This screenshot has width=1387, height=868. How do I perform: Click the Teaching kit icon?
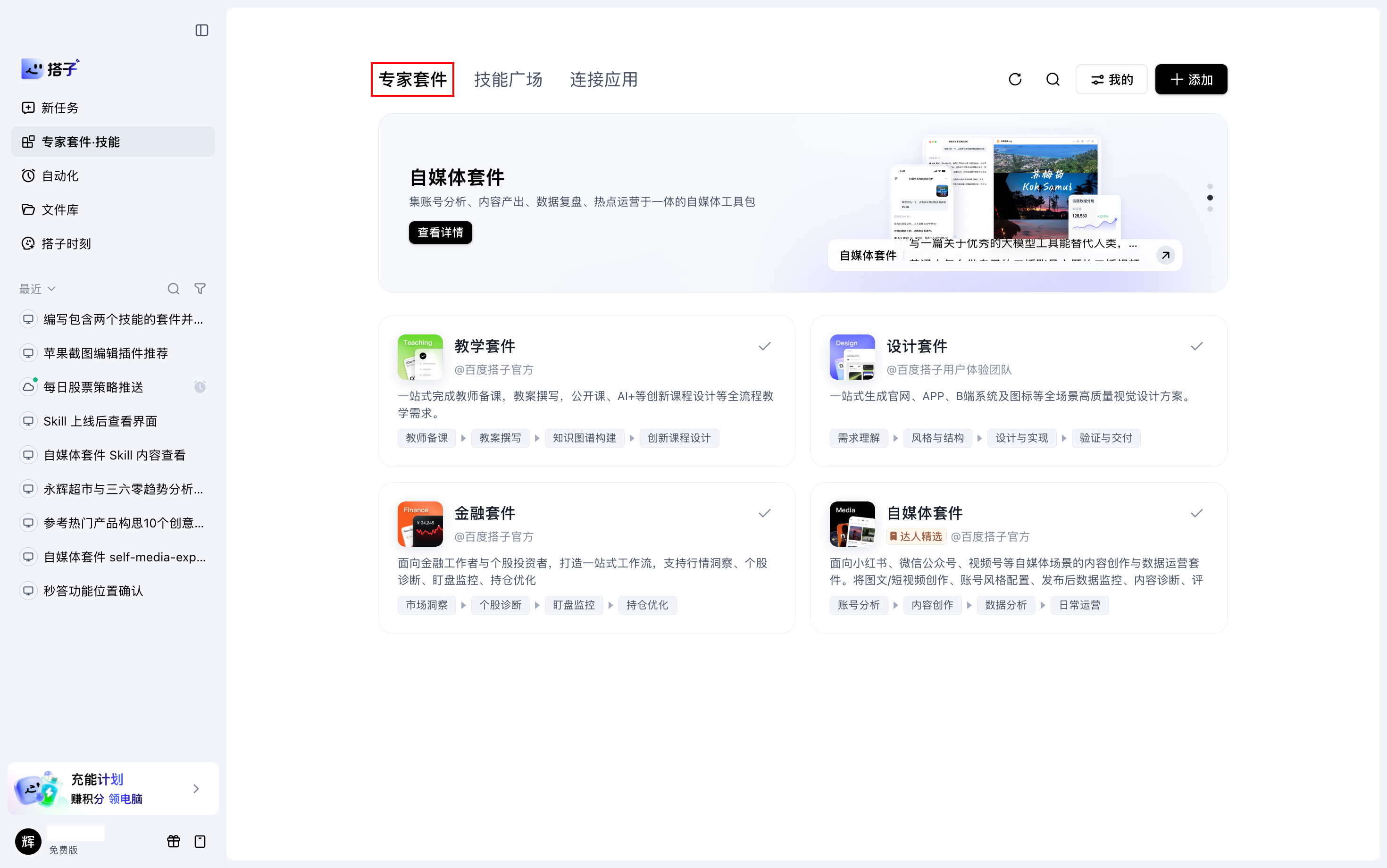click(420, 357)
